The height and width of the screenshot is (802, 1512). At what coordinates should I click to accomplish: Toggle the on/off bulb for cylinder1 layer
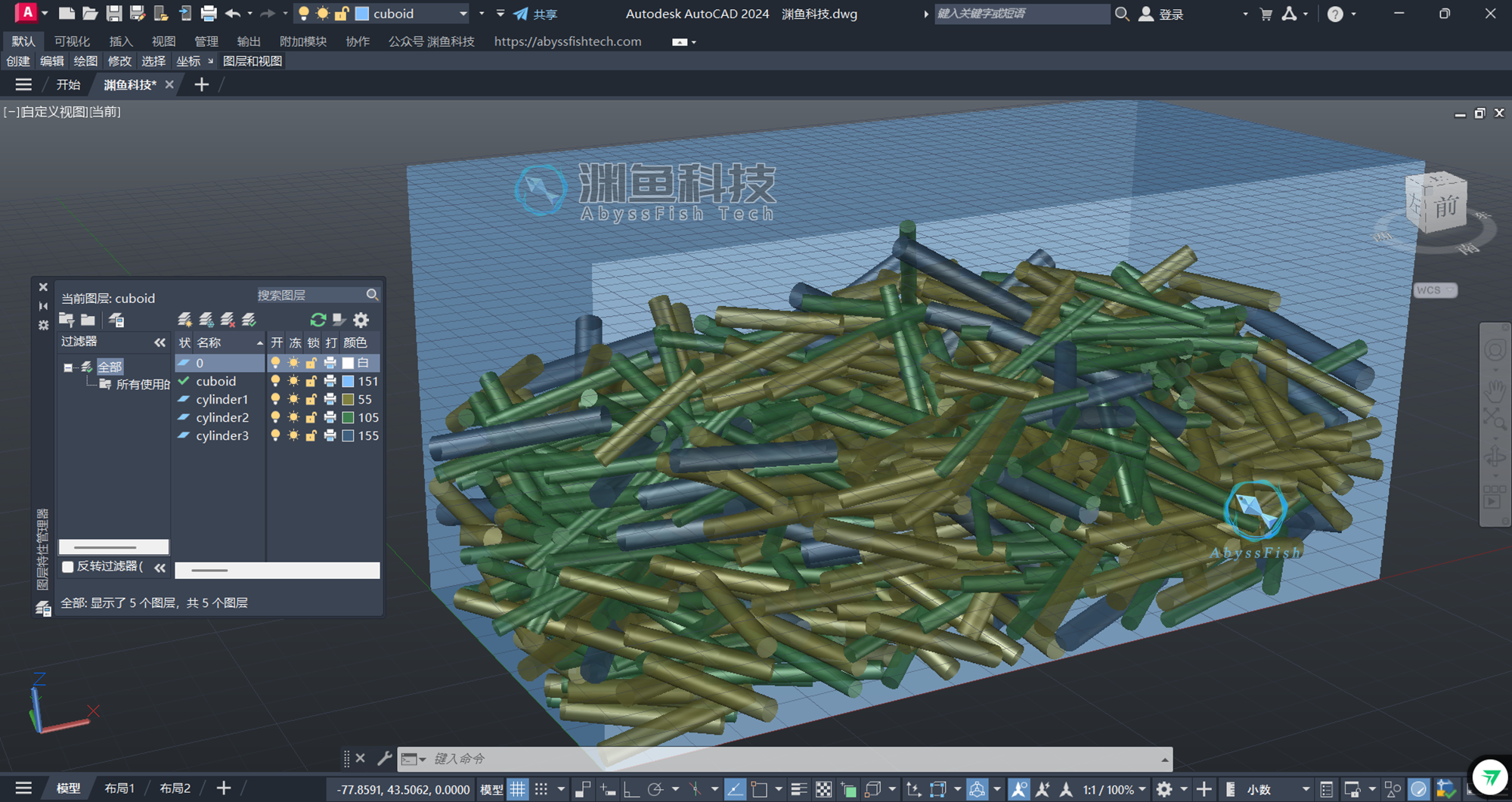point(276,399)
